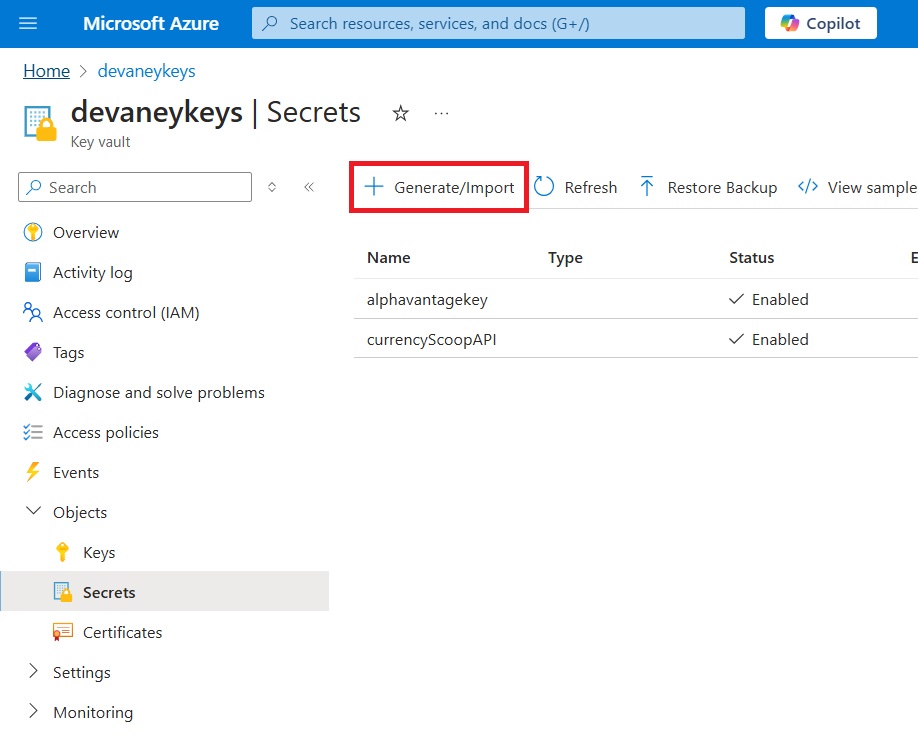This screenshot has height=742, width=918.
Task: Open the devaneykeys breadcrumb link
Action: [x=146, y=71]
